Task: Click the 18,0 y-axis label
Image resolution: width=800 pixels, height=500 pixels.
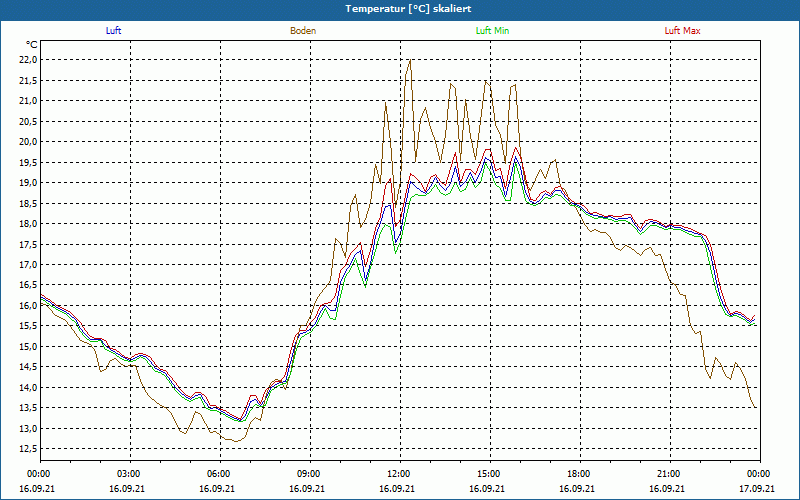Action: [30, 223]
